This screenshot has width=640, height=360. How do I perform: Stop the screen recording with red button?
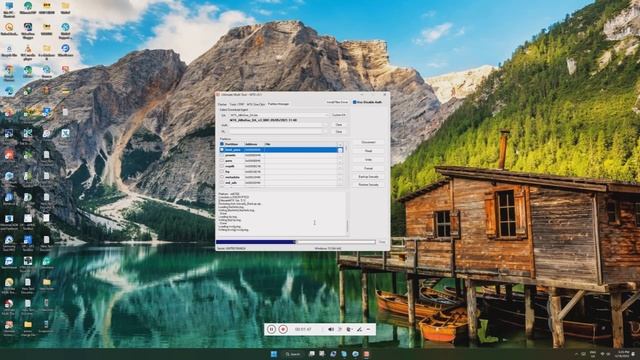(283, 329)
